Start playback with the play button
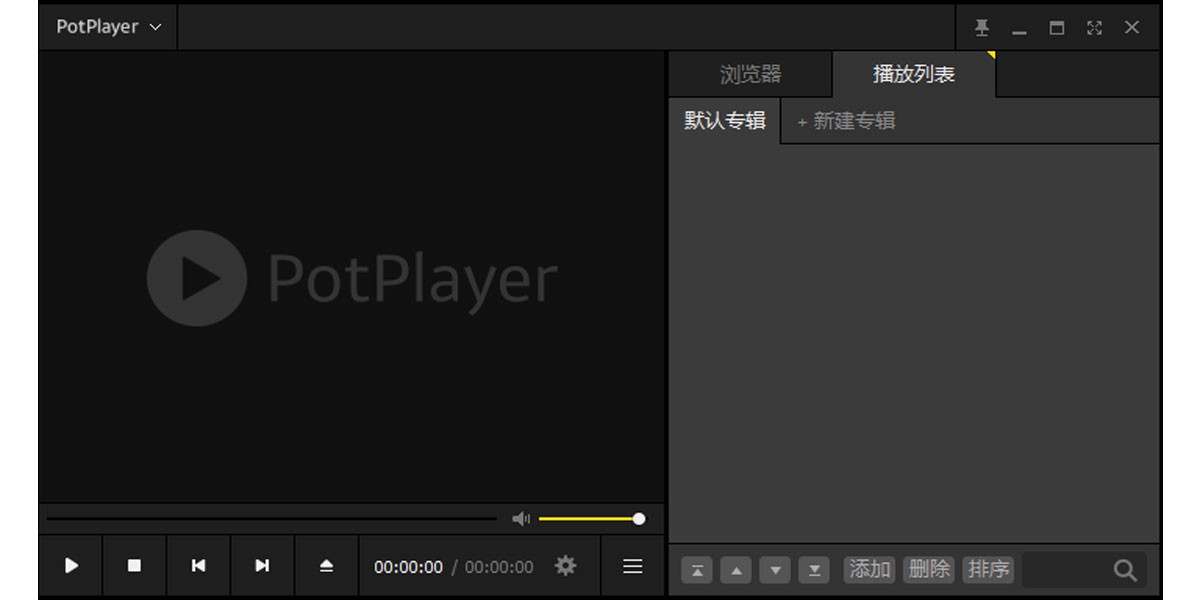This screenshot has height=600, width=1200. [71, 566]
